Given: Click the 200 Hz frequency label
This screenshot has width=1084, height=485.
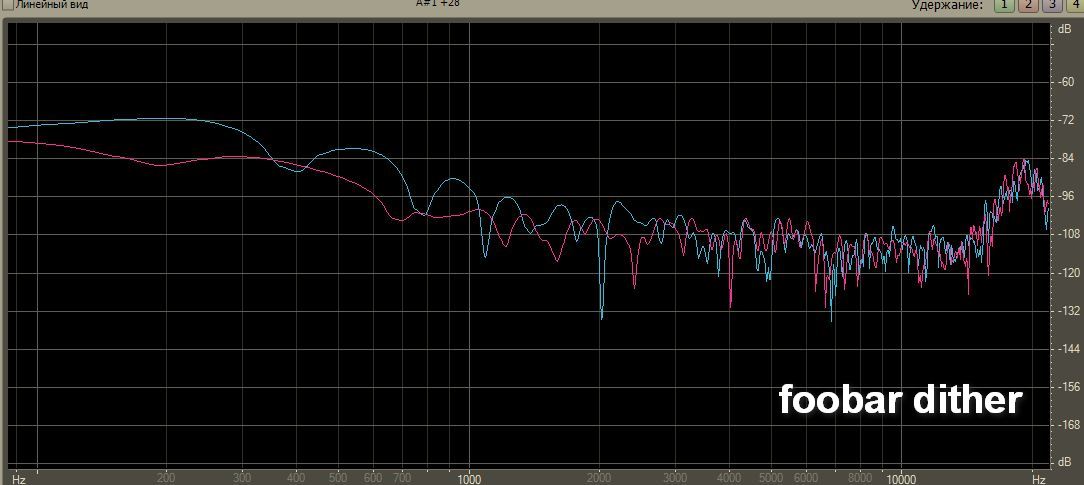Looking at the screenshot, I should coord(165,478).
